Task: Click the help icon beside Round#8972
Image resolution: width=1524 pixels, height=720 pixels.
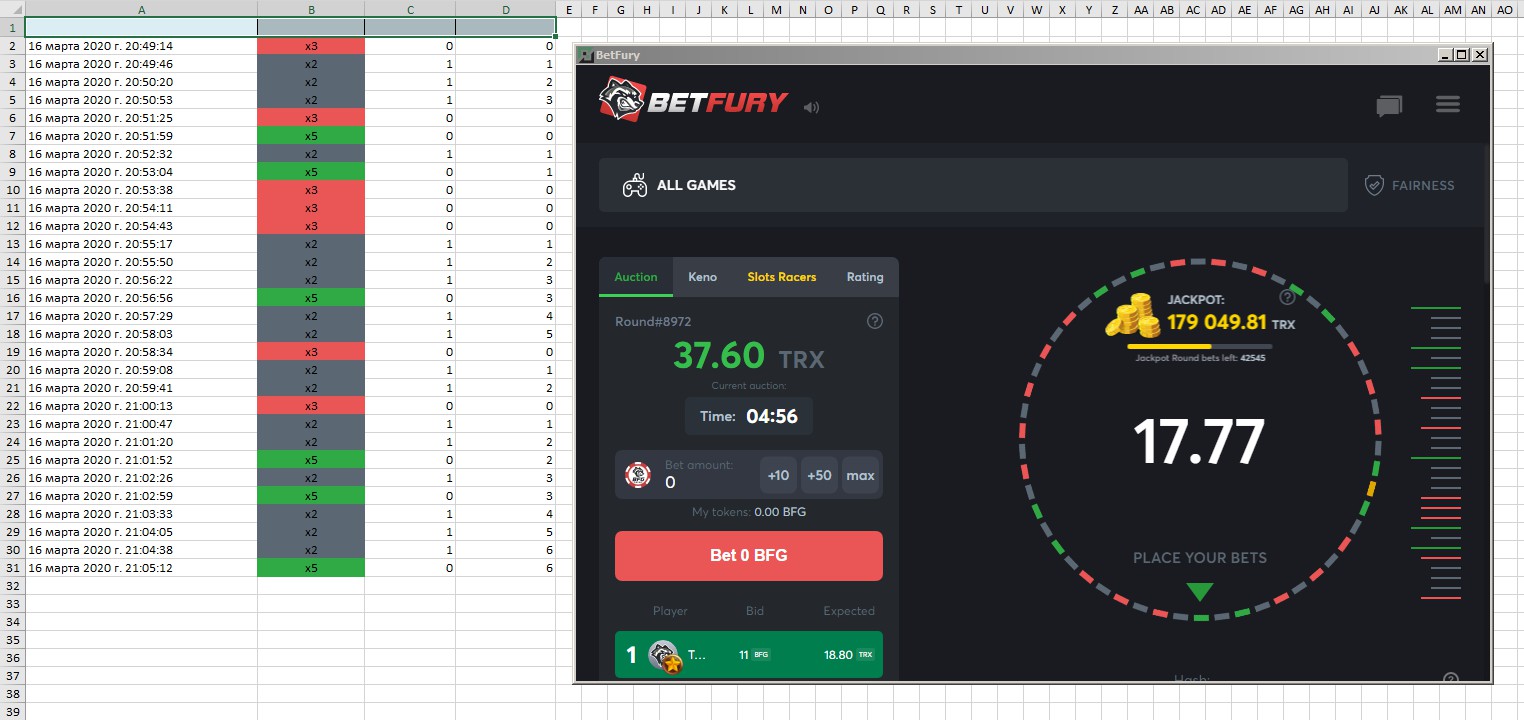Action: (875, 321)
